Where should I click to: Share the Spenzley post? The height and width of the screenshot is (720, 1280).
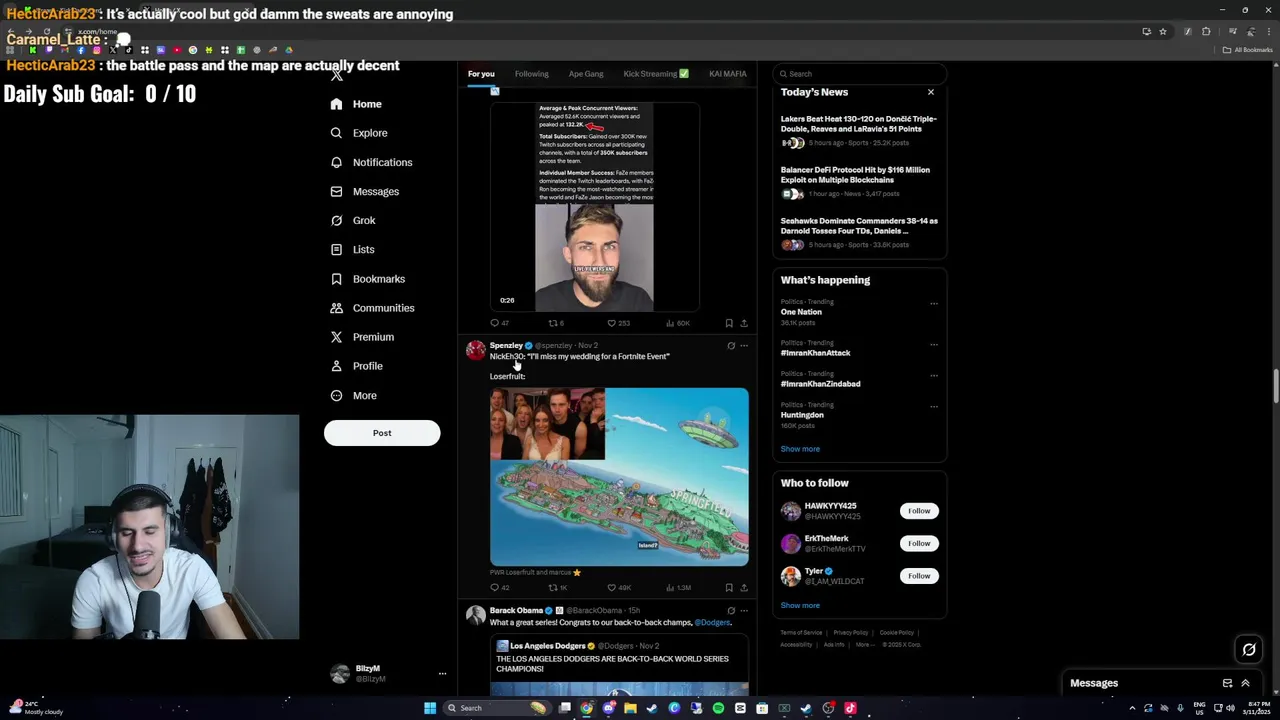pyautogui.click(x=743, y=588)
